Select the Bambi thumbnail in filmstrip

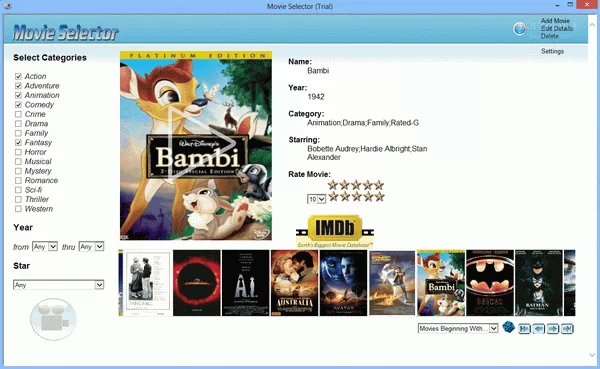(441, 283)
